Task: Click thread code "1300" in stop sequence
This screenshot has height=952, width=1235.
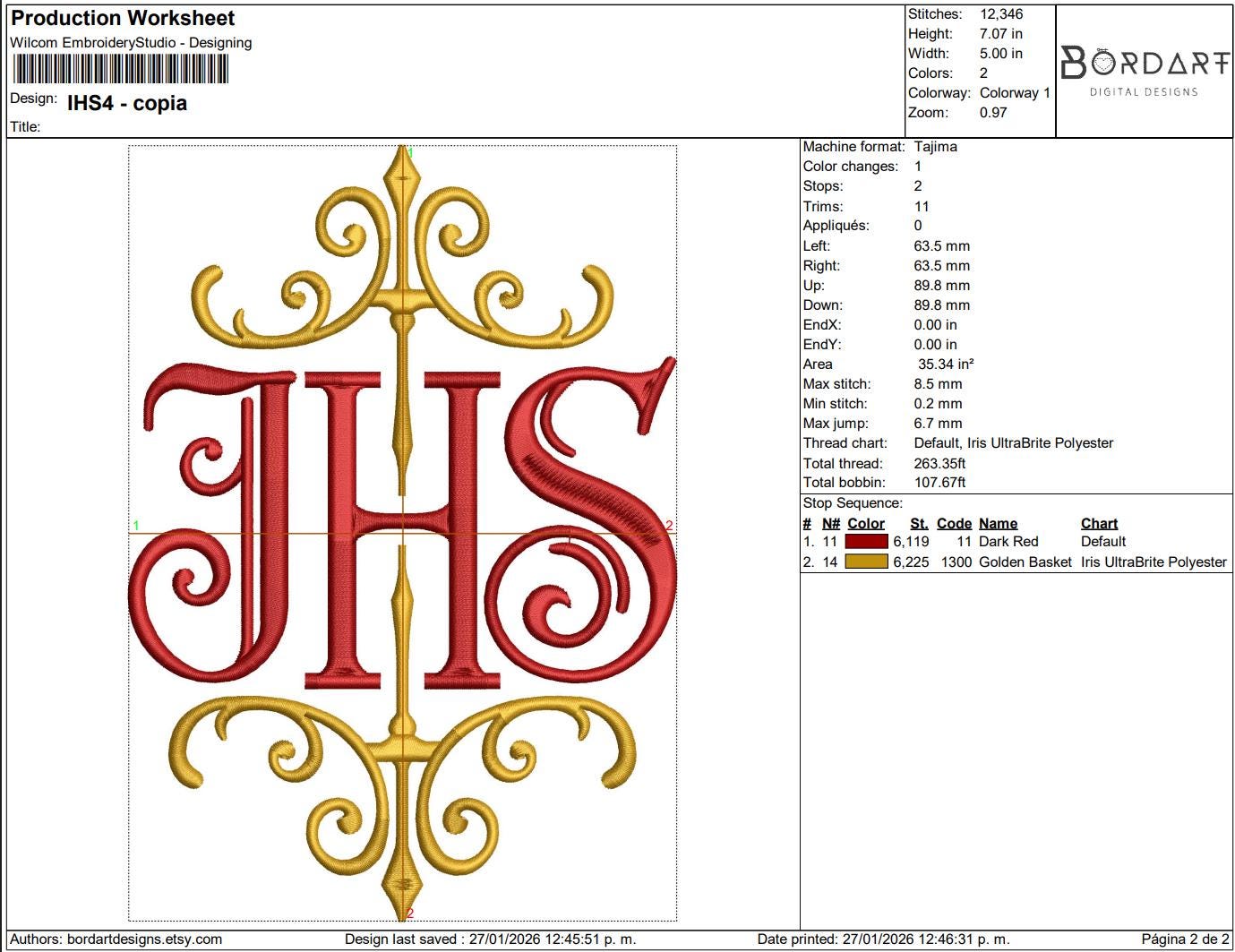Action: tap(956, 562)
